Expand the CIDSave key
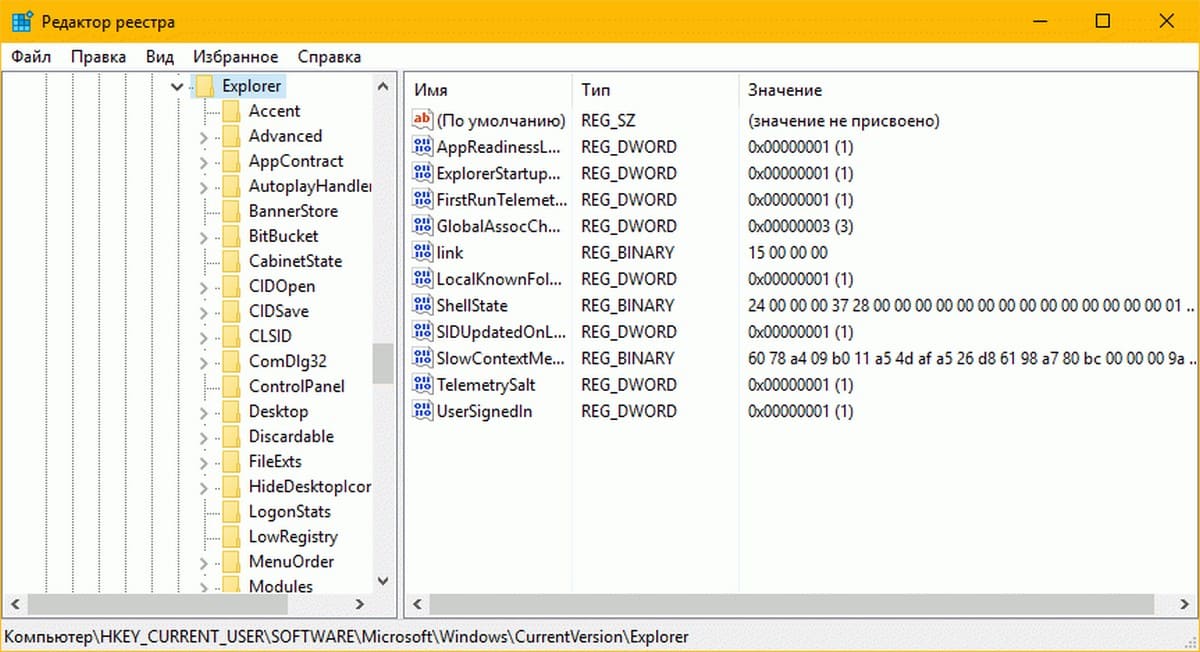The image size is (1200, 652). 203,312
